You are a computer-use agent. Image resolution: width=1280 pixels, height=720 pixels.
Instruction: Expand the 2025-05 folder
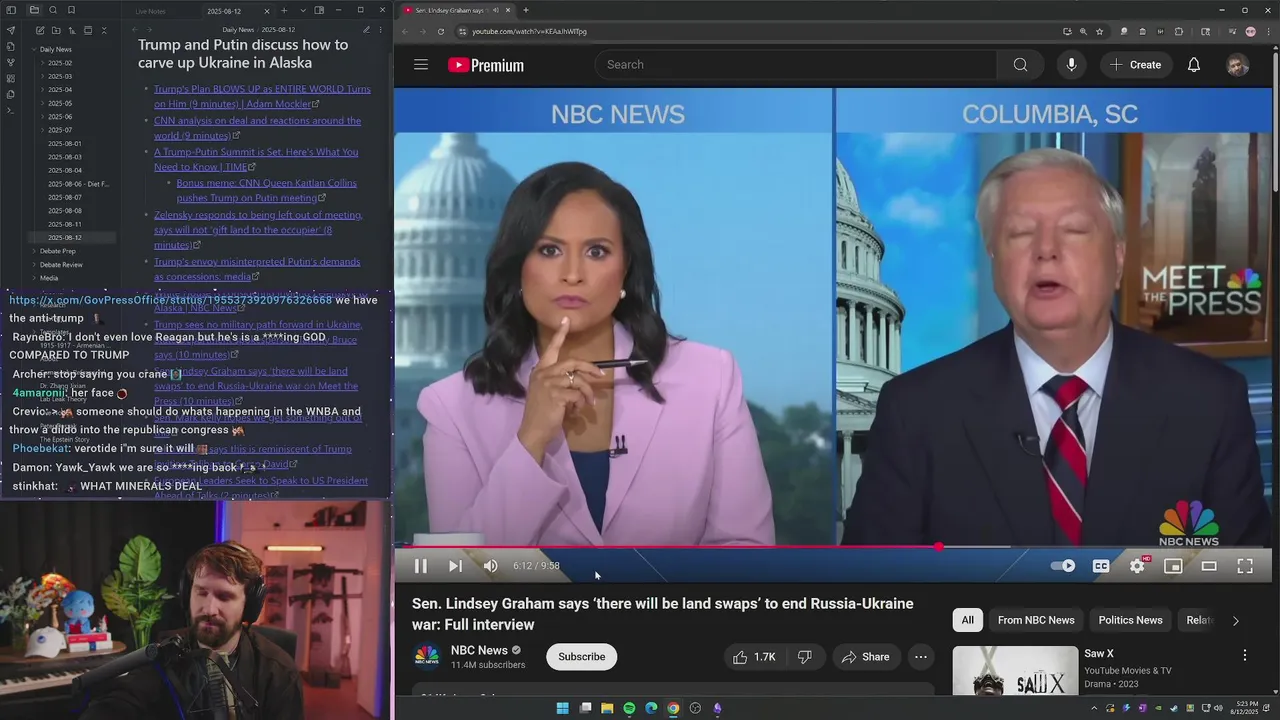coord(58,103)
